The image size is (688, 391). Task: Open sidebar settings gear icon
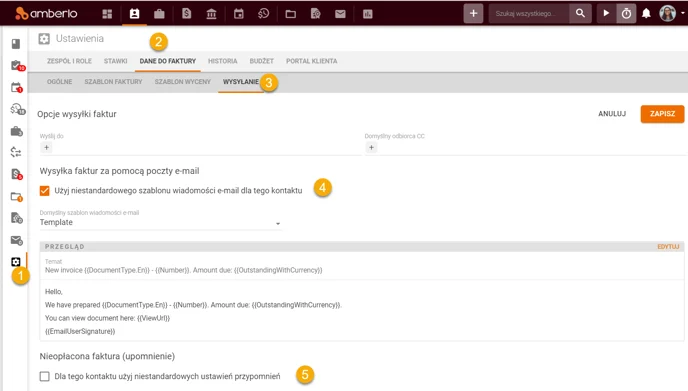pos(16,262)
